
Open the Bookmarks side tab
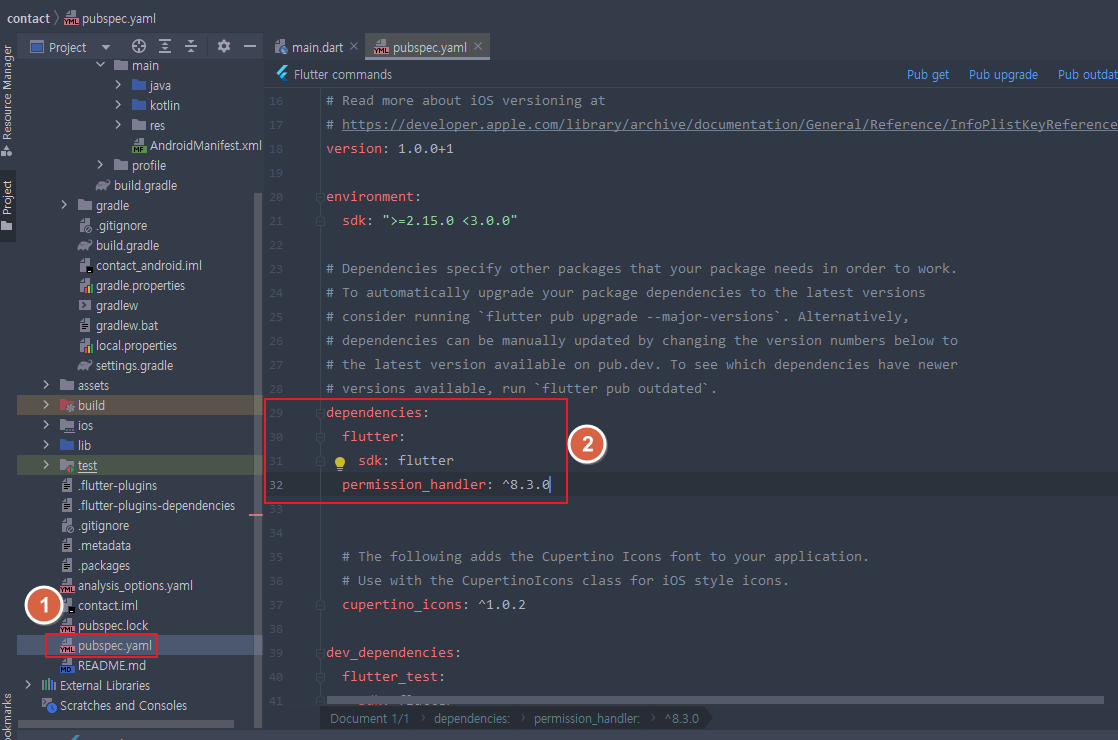7,716
